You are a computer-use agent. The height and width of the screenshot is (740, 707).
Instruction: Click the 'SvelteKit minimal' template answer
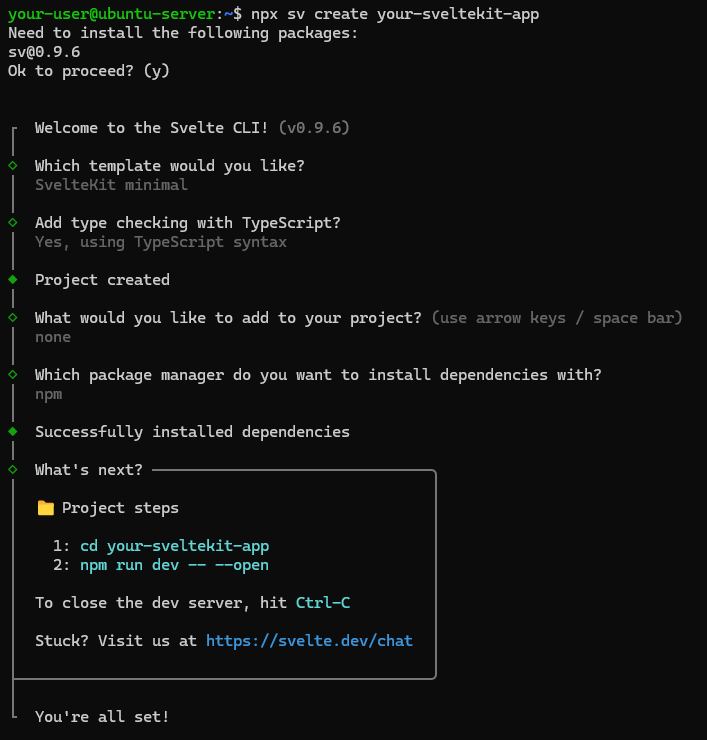point(111,185)
